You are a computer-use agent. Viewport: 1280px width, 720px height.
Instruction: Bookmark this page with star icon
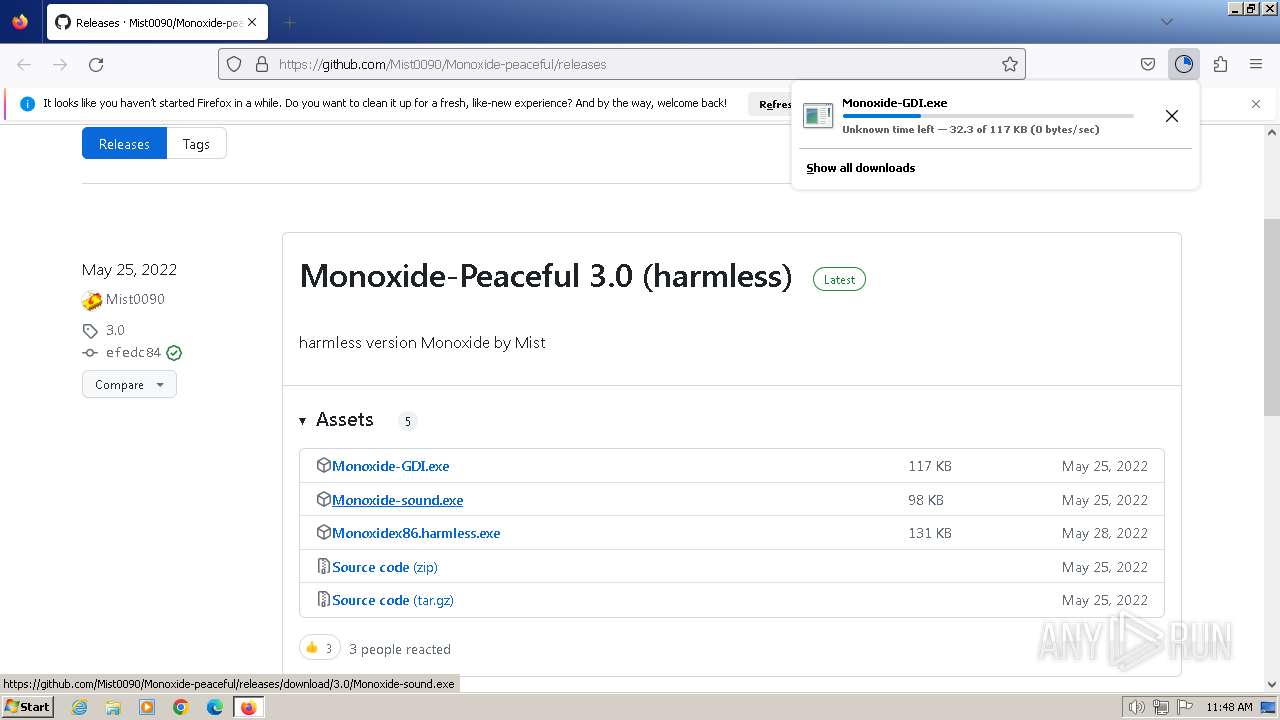tap(1010, 64)
